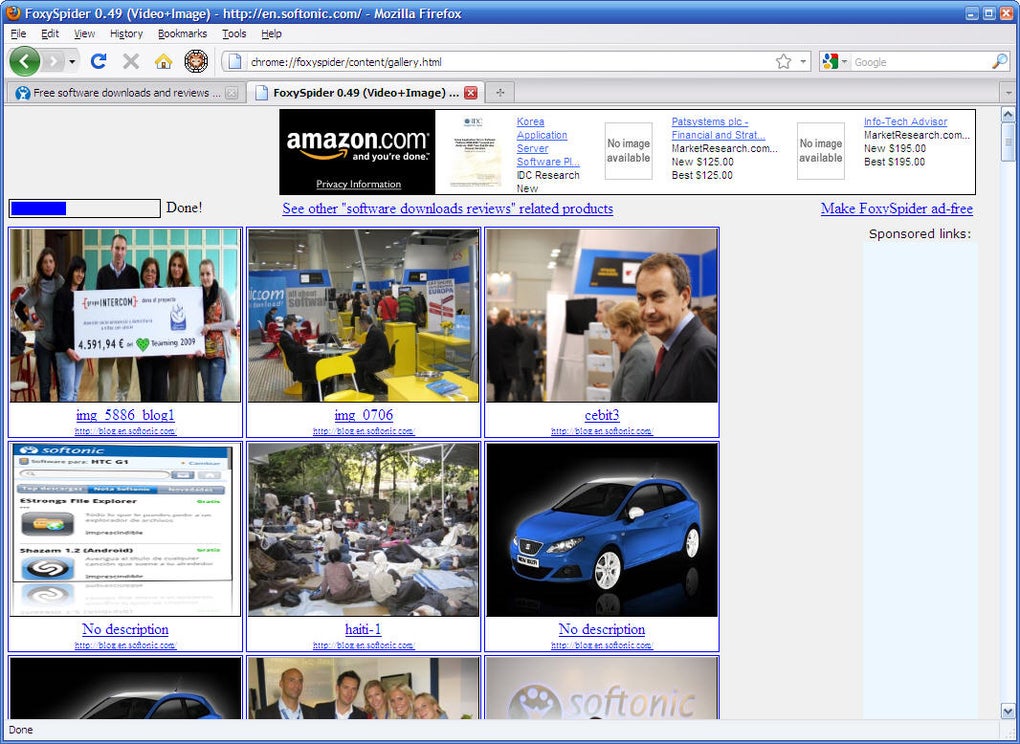The width and height of the screenshot is (1020, 744).
Task: Click the page scrollbar down arrow
Action: [1008, 711]
